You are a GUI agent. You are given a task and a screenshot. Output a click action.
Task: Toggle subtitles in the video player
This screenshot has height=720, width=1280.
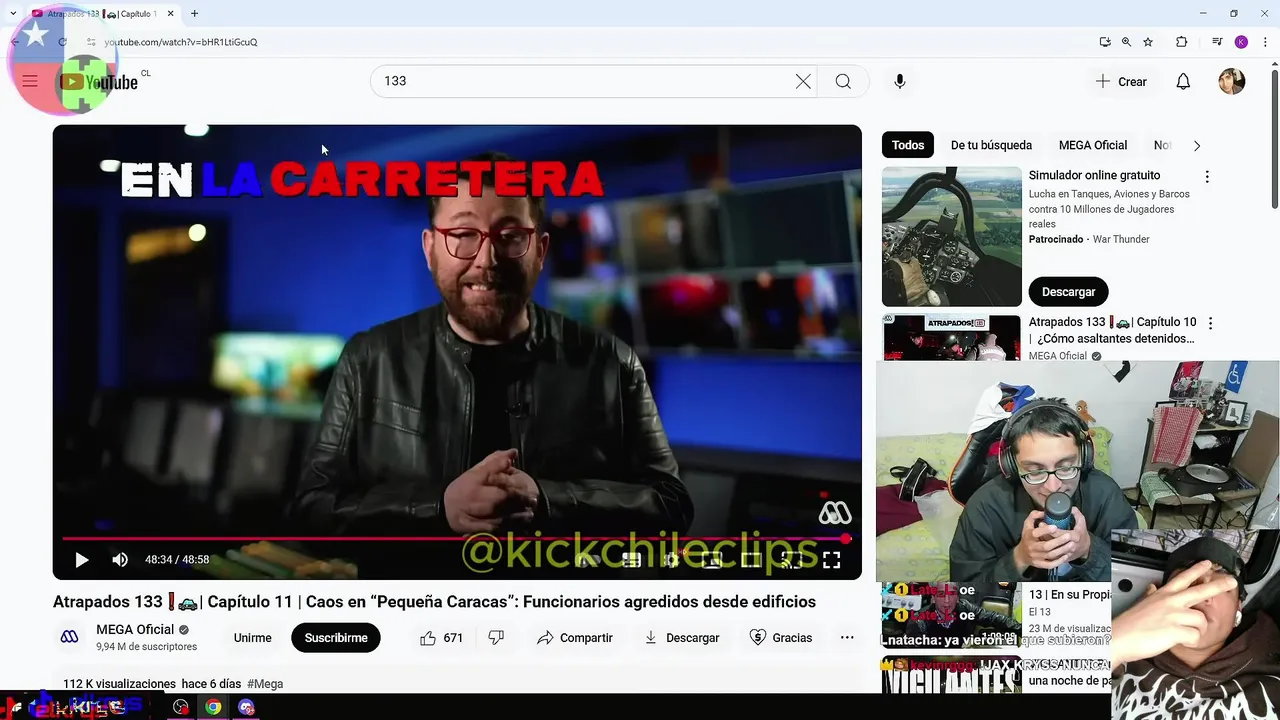[x=631, y=560]
